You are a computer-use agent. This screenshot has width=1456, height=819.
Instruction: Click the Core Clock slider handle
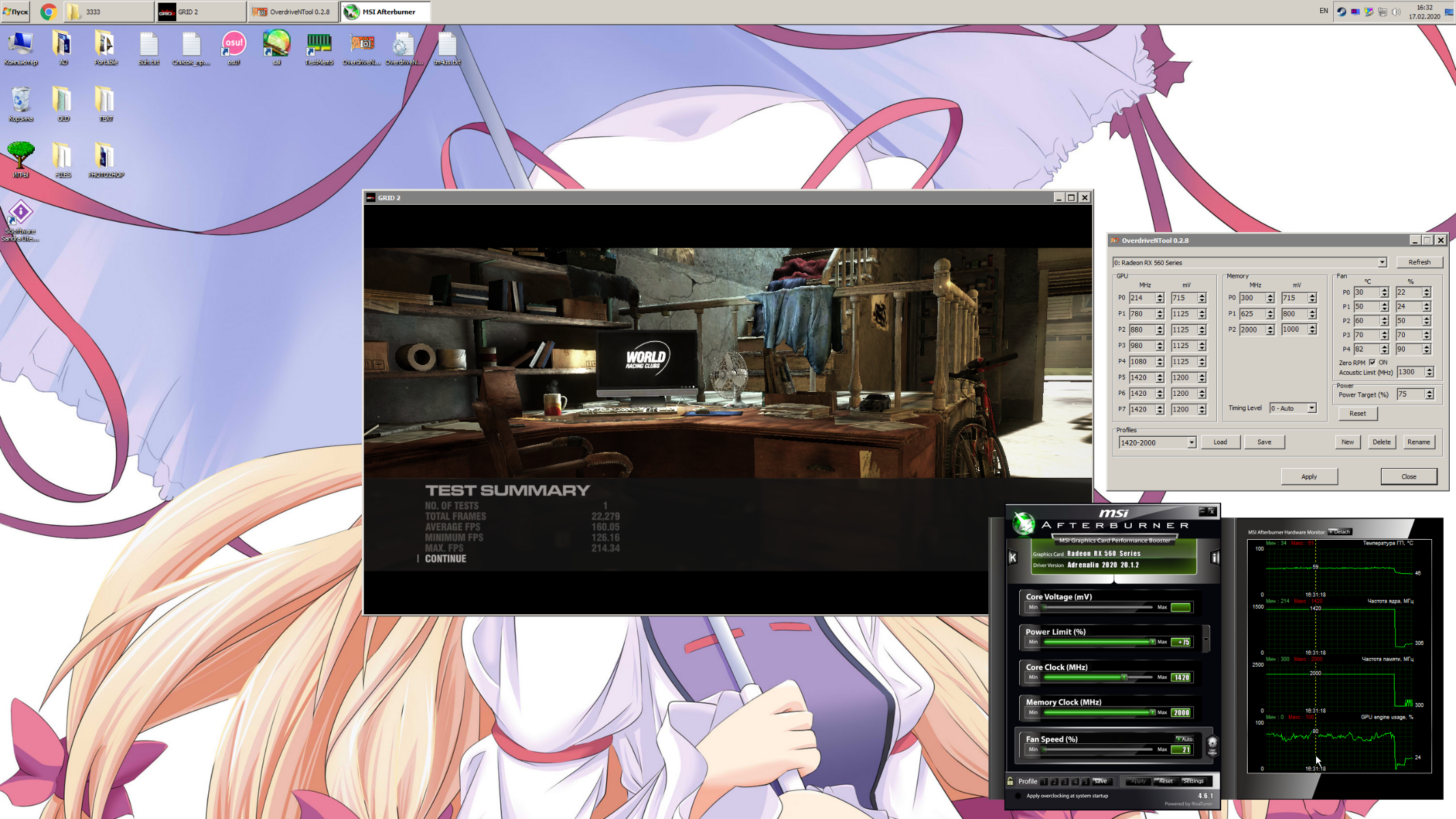pos(1124,677)
